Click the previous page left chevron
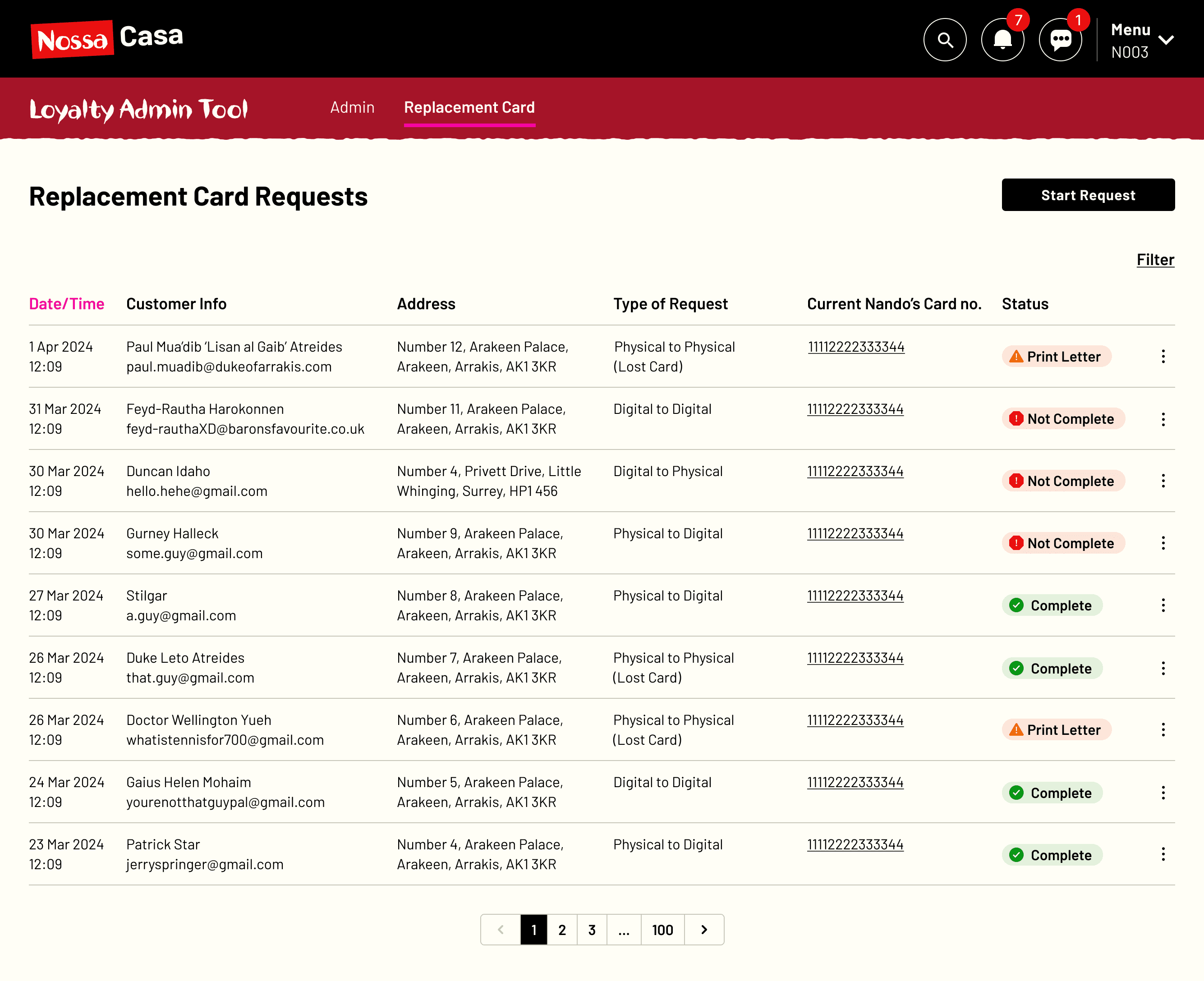The image size is (1204, 981). click(500, 930)
